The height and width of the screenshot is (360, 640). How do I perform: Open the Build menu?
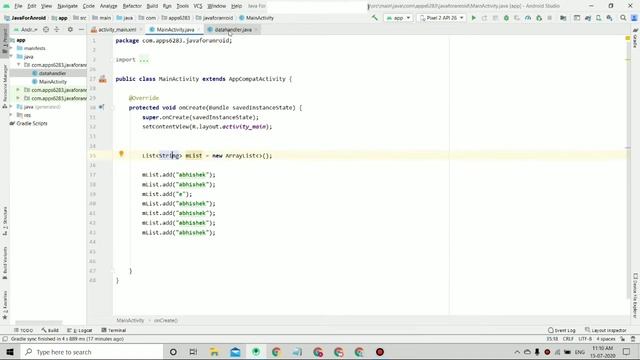(x=152, y=6)
